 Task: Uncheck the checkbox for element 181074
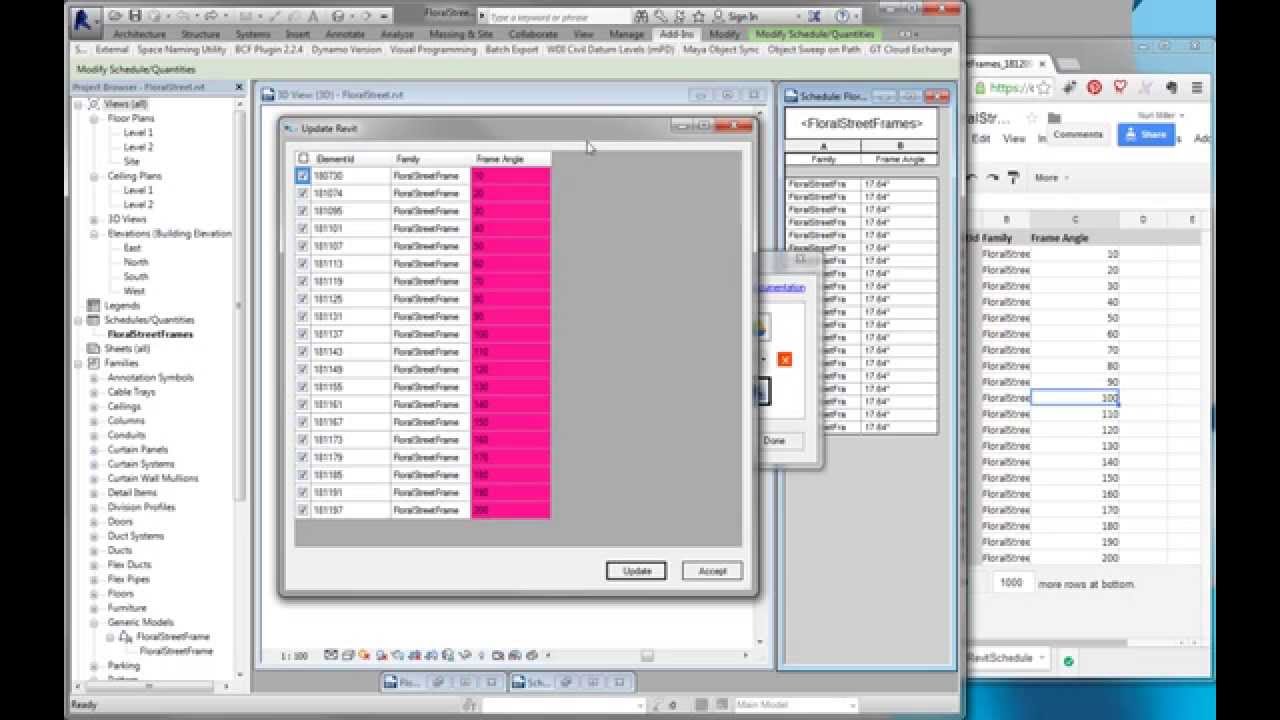pos(303,193)
